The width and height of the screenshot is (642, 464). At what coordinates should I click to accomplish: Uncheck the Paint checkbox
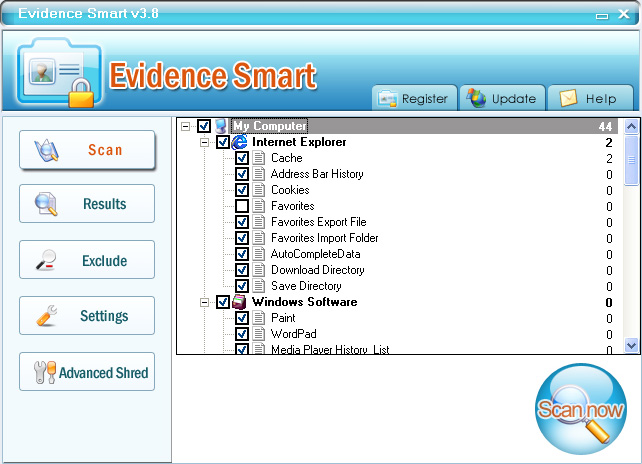pos(242,318)
